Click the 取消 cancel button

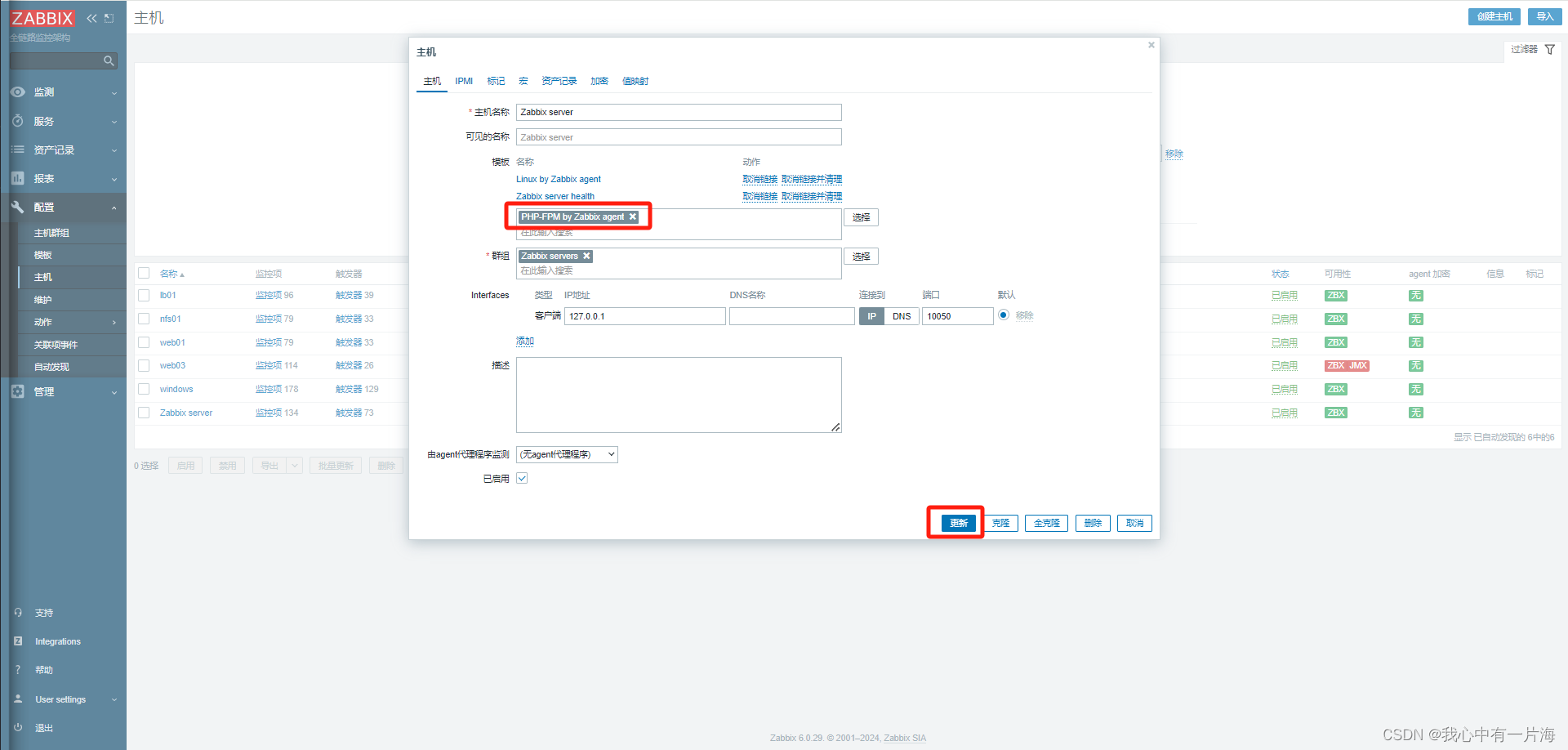pyautogui.click(x=1135, y=523)
